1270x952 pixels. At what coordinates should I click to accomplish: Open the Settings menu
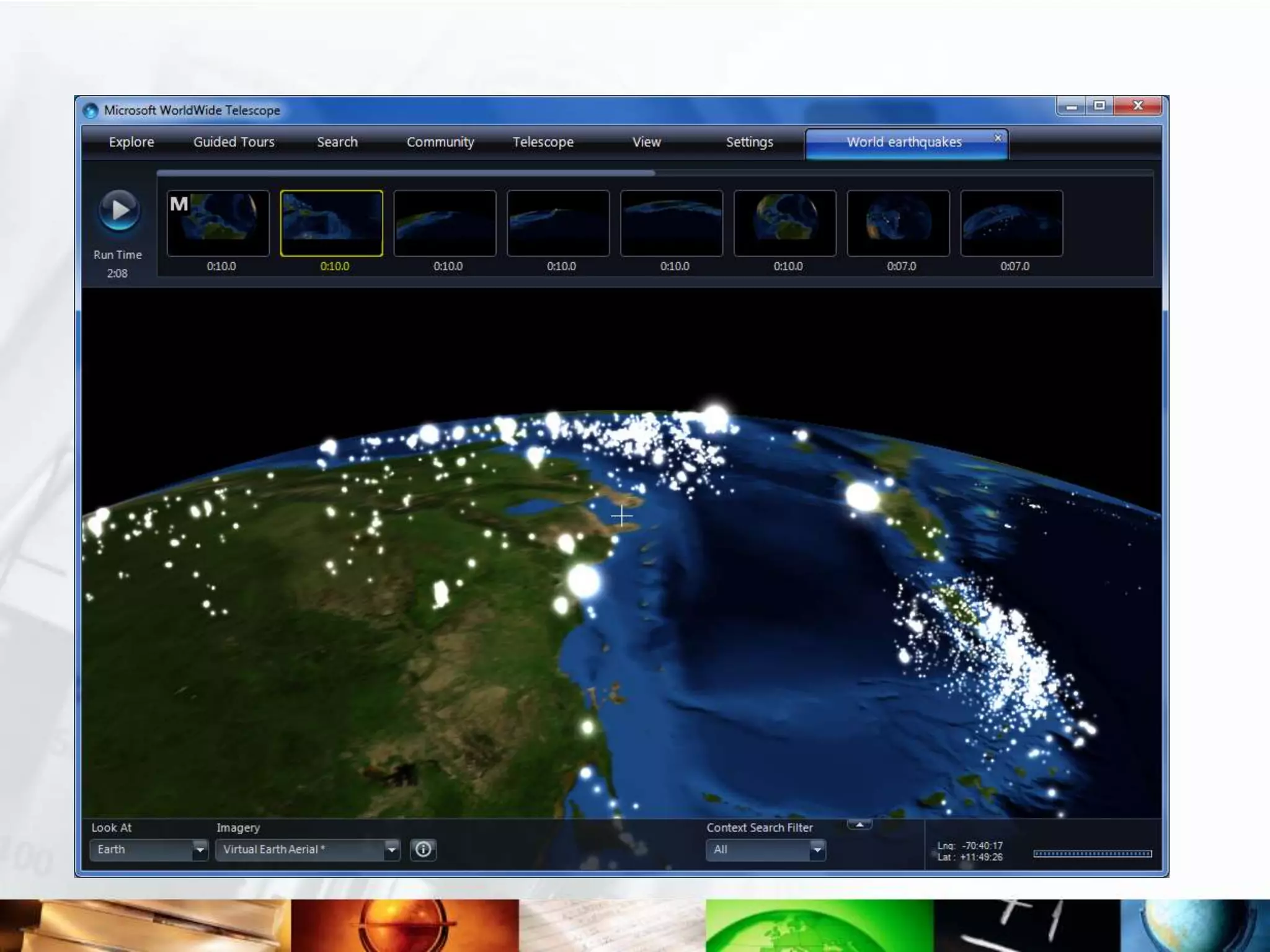click(749, 142)
